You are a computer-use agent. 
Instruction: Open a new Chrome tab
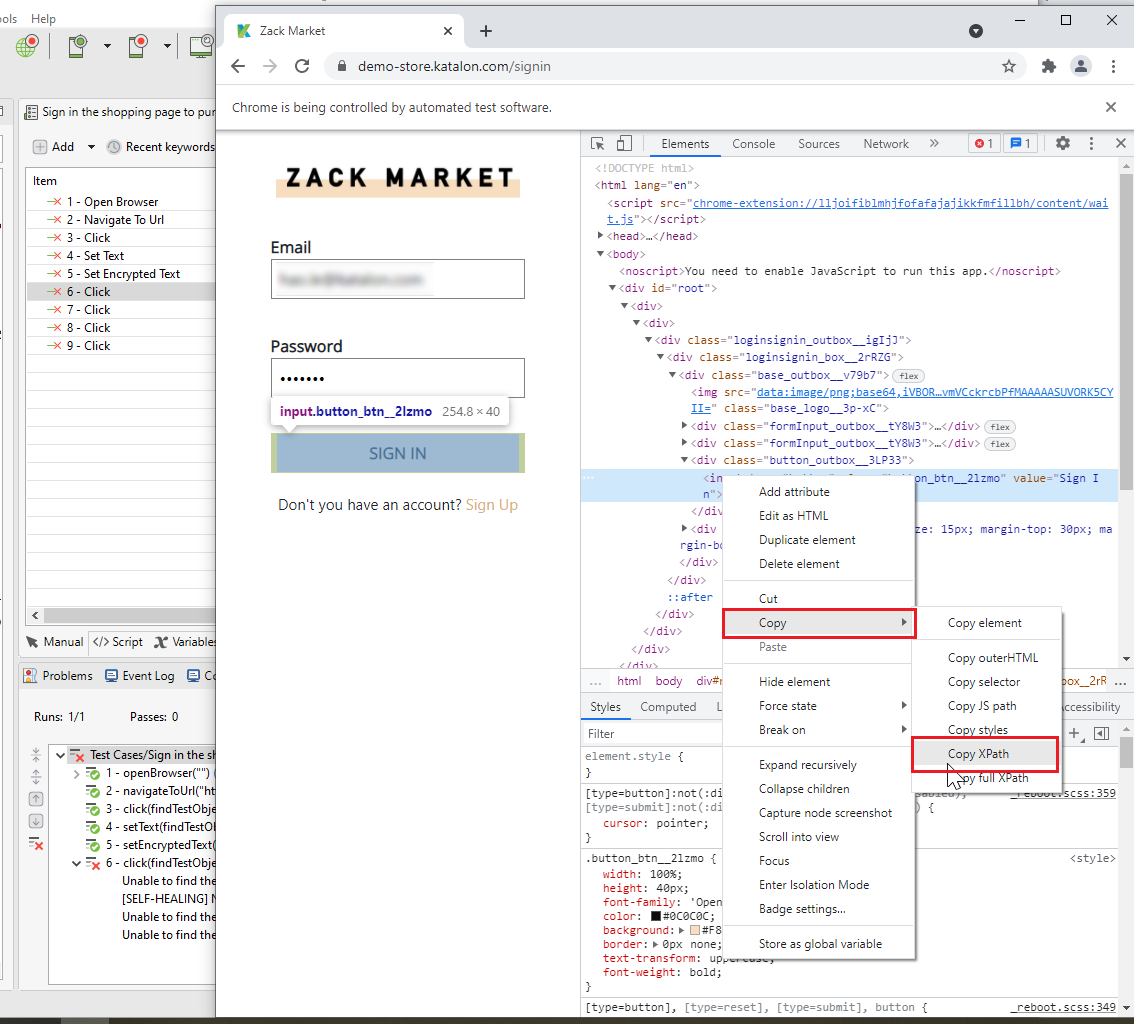(486, 31)
